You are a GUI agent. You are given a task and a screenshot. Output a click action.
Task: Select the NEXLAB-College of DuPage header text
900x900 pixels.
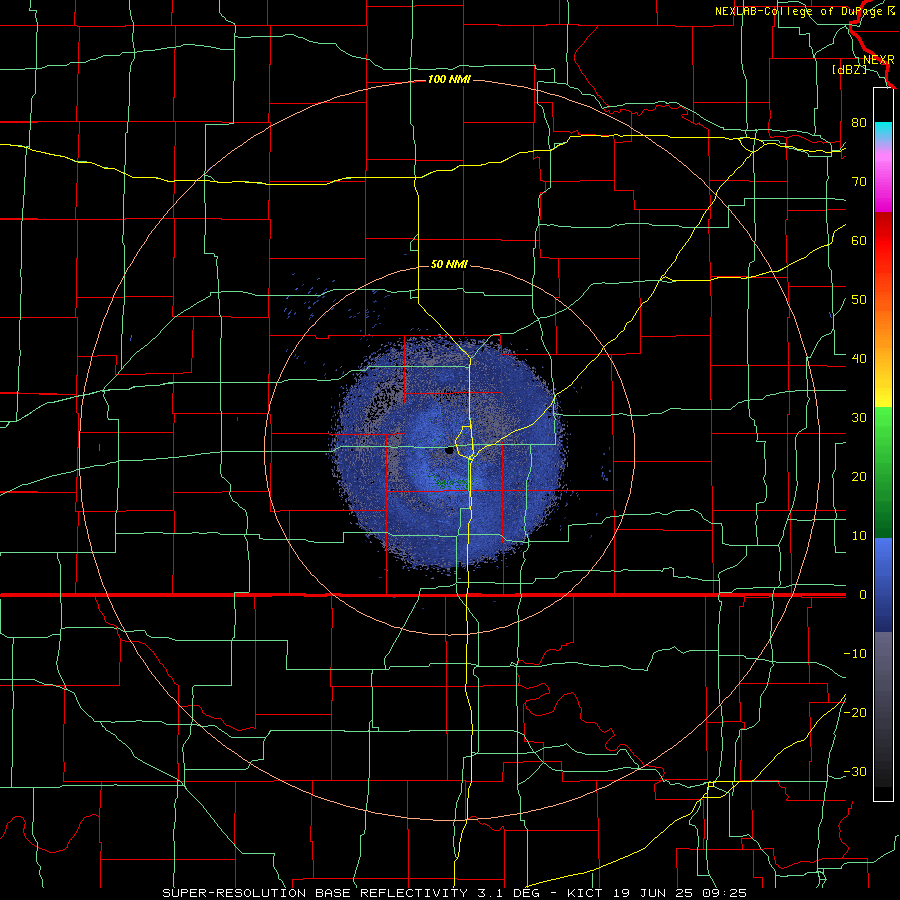[x=804, y=11]
